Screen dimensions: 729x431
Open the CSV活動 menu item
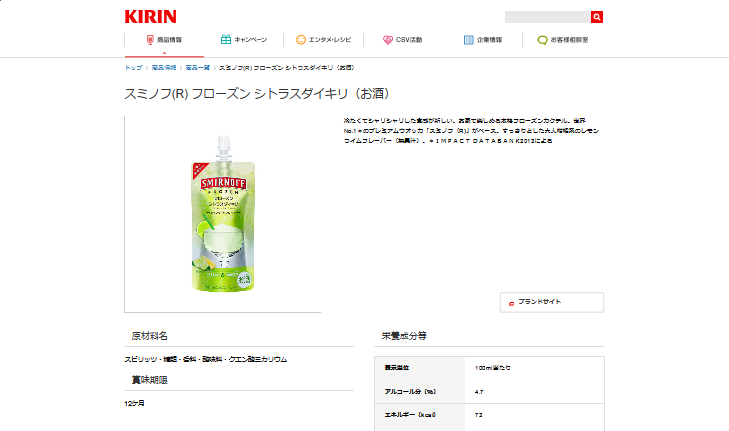click(409, 40)
